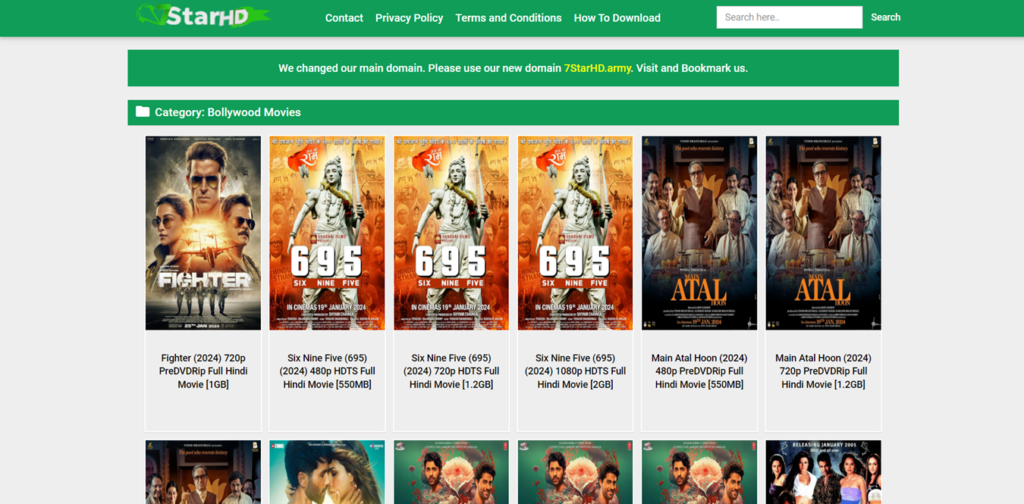Visit the 7StarHD.army domain link
The image size is (1024, 504).
[598, 68]
